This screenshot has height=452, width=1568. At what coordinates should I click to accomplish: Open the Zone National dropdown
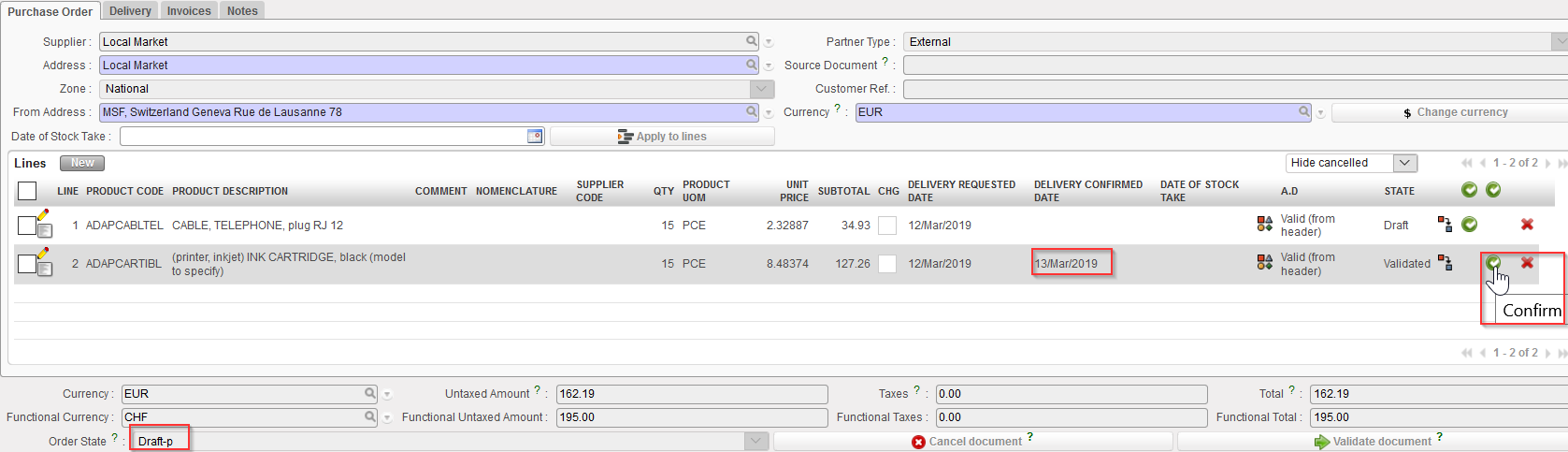tap(762, 89)
